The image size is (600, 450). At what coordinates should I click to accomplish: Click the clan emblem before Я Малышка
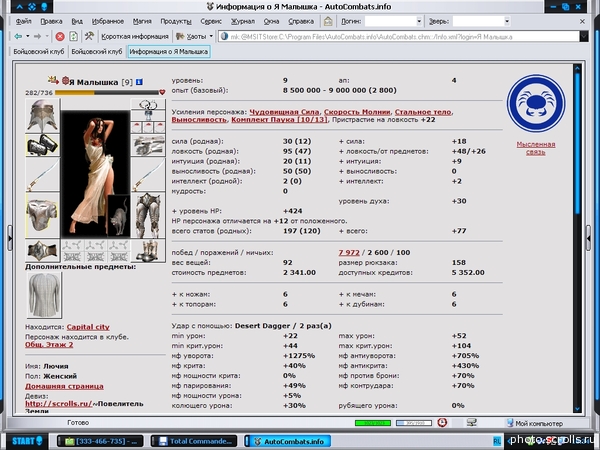[65, 81]
